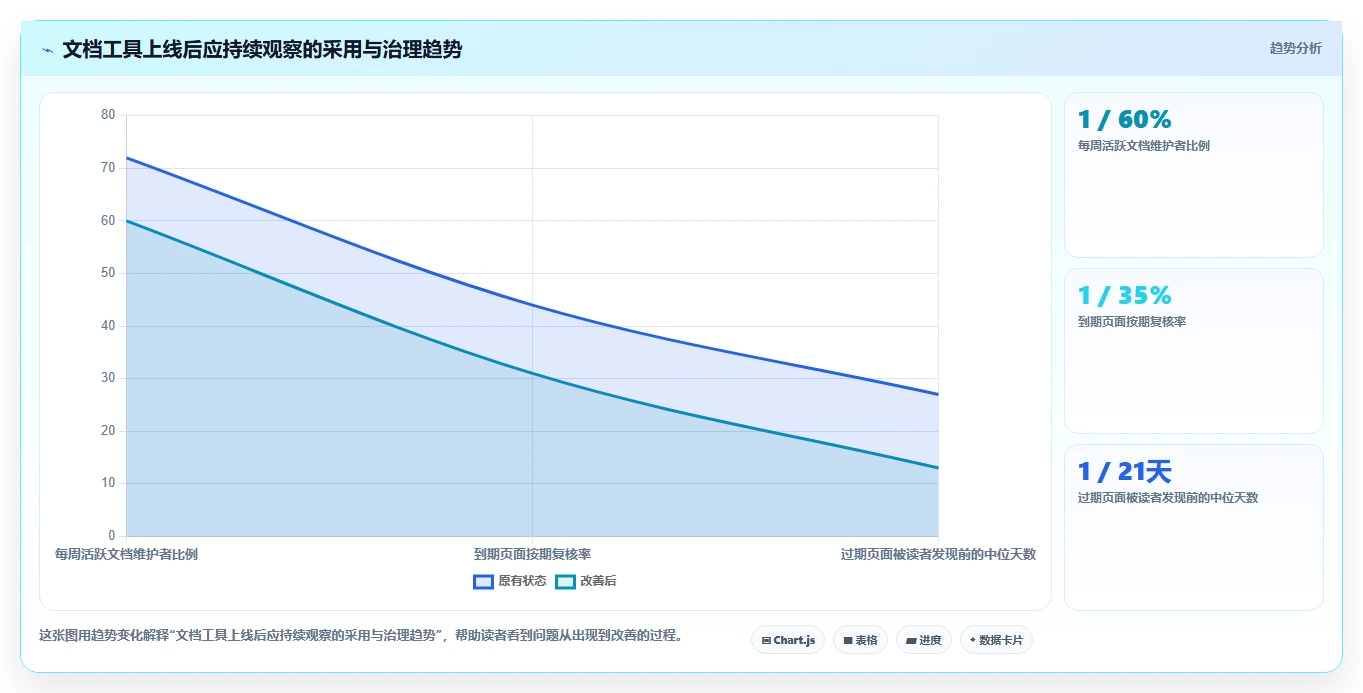Click the blue line start point at 72
The width and height of the screenshot is (1363, 693).
click(x=127, y=157)
